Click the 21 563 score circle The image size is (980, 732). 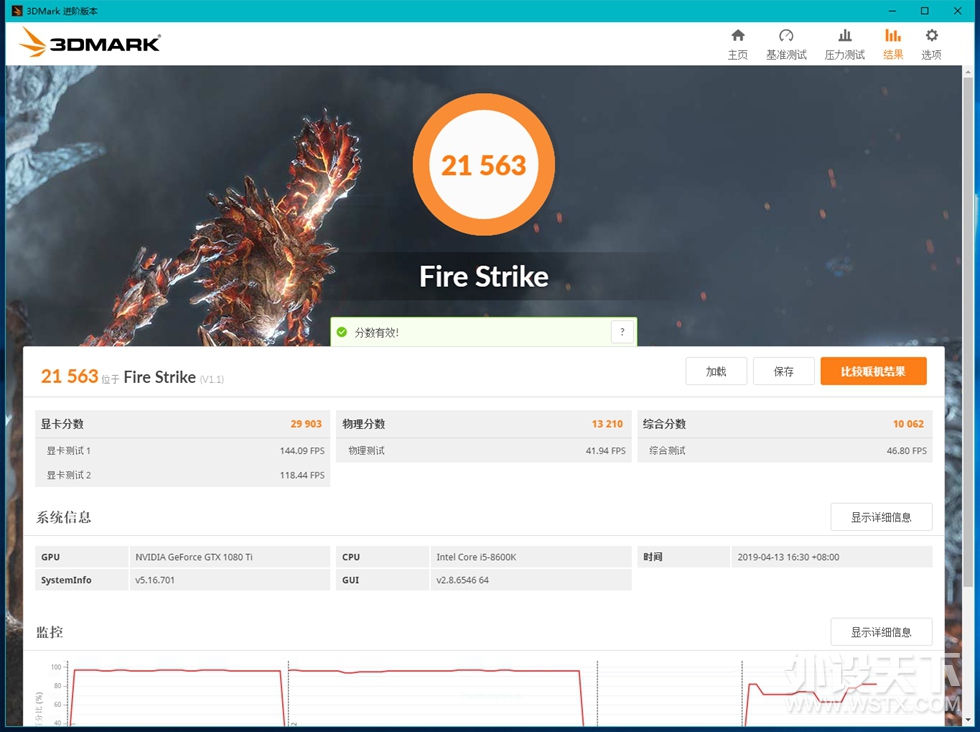coord(484,164)
